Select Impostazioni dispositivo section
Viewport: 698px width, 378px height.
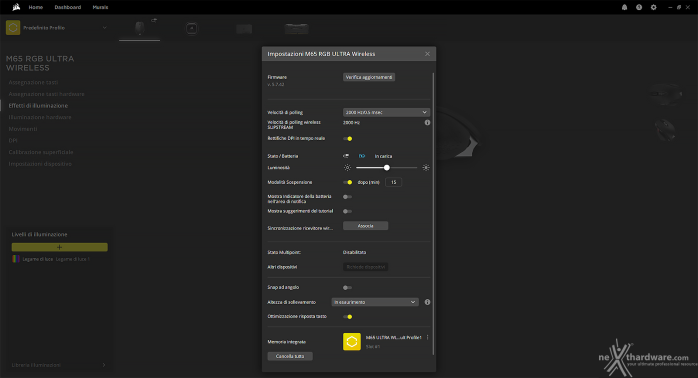pos(40,164)
